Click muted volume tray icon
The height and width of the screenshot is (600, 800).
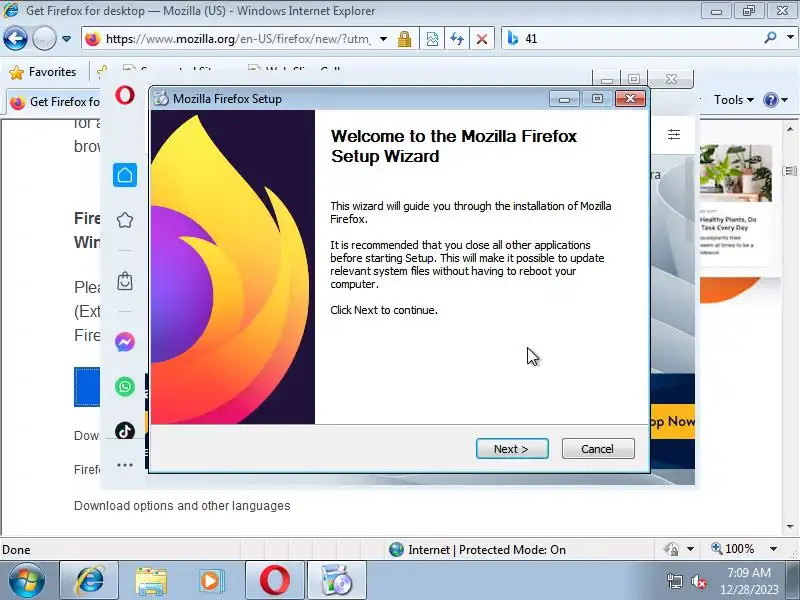tap(698, 581)
